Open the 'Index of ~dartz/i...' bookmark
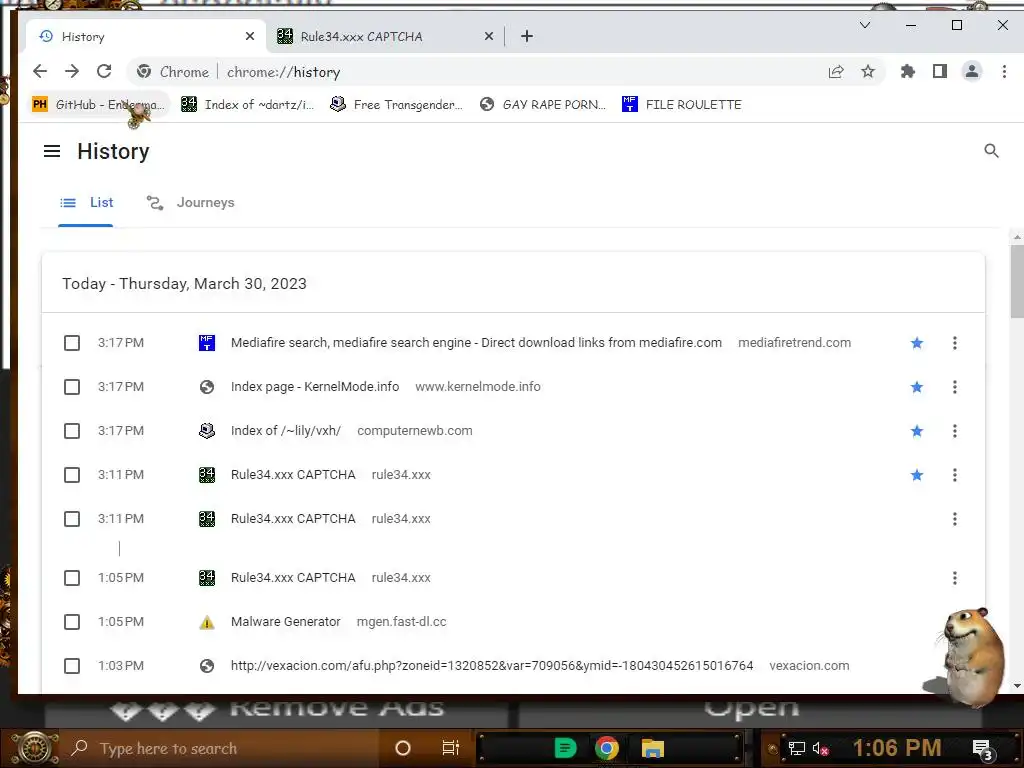The image size is (1024, 768). (248, 104)
